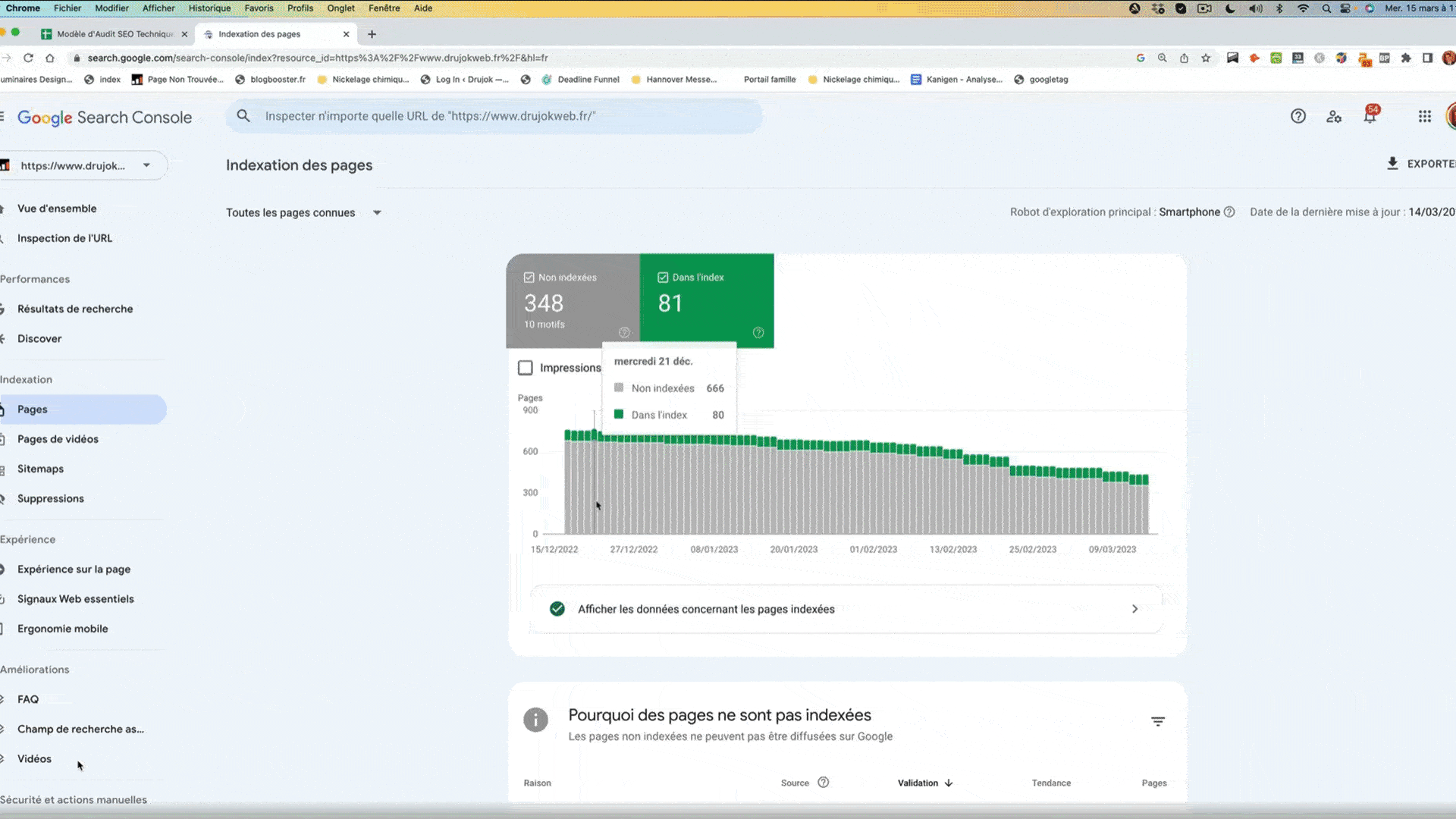Click the download icon beside Export
Screen dimensions: 1456x819
point(1392,164)
